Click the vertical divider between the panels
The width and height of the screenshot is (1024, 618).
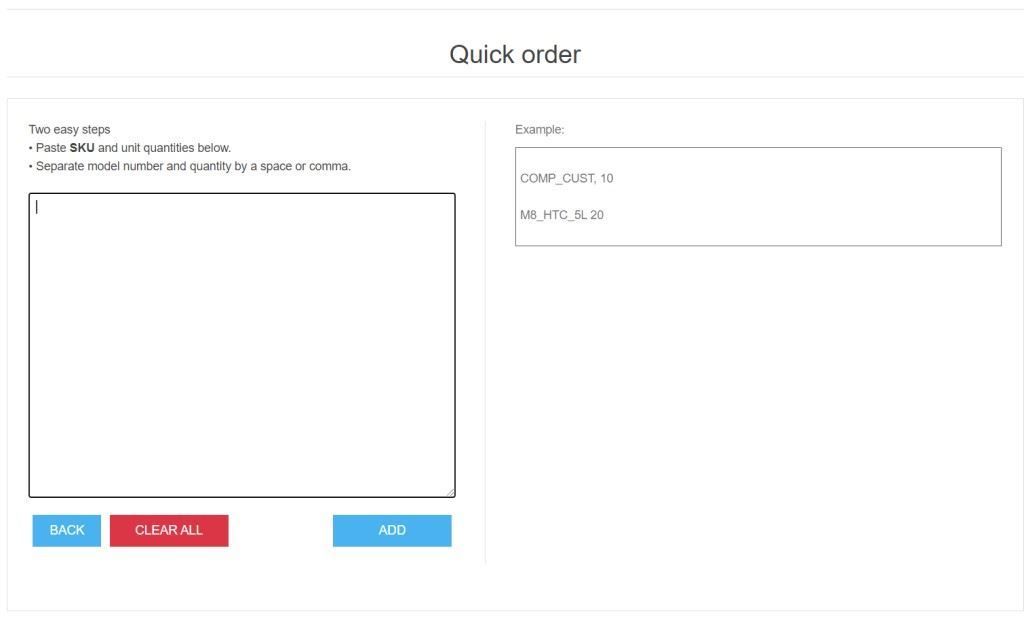(485, 341)
